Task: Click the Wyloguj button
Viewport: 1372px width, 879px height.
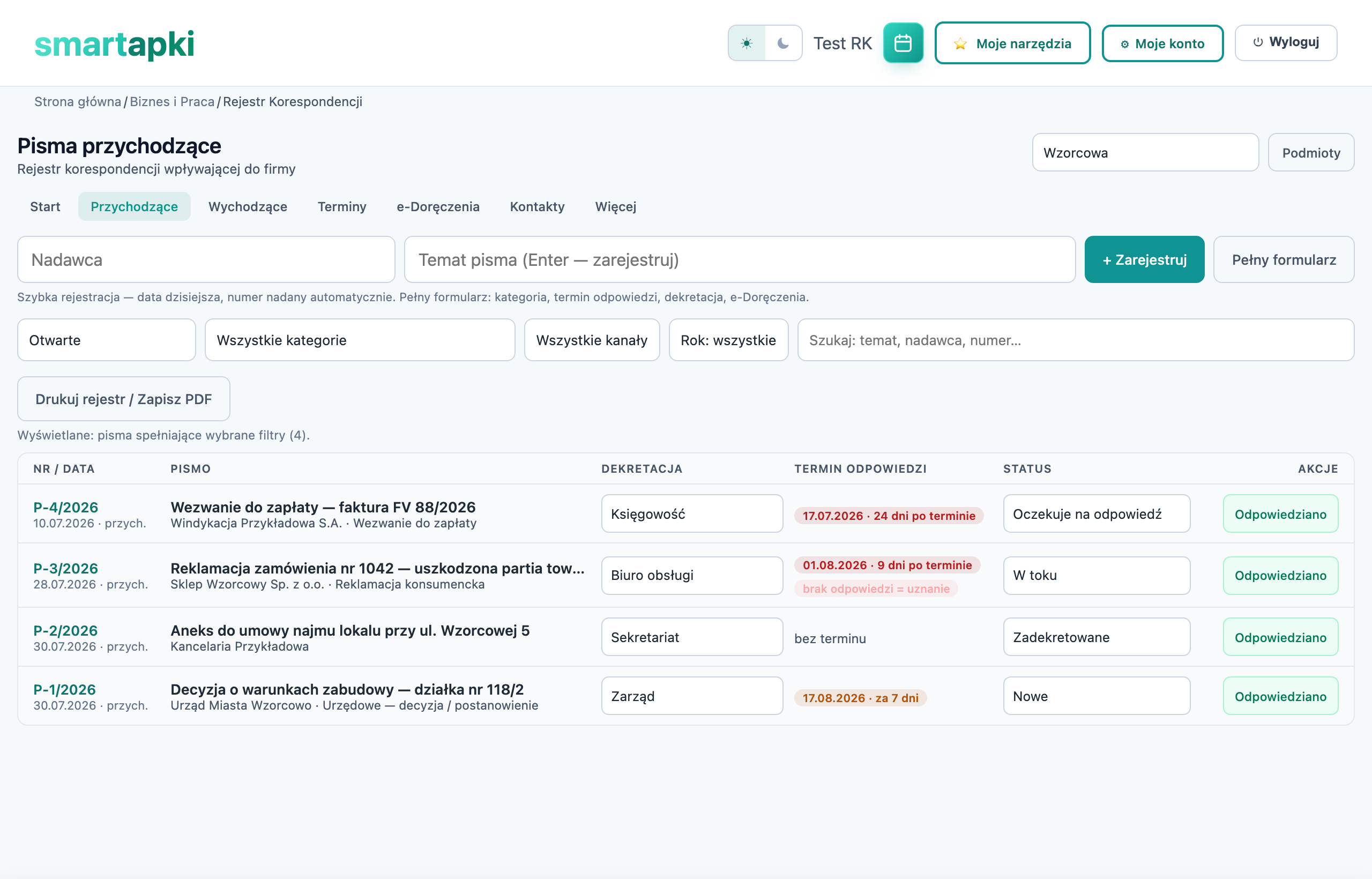Action: (x=1286, y=43)
